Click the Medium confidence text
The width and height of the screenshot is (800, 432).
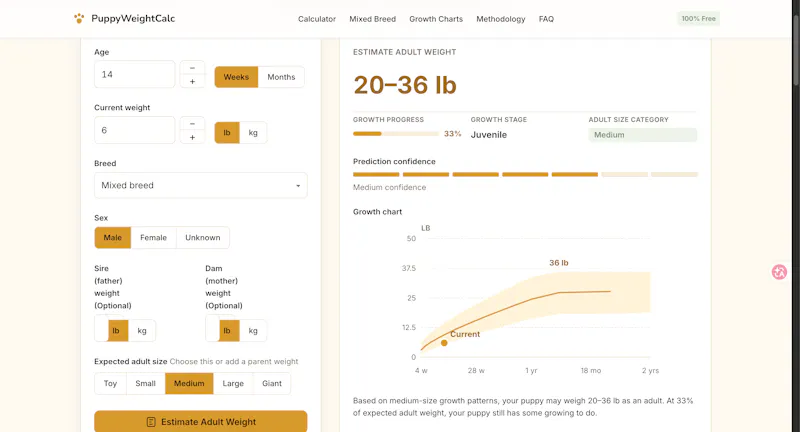[389, 187]
